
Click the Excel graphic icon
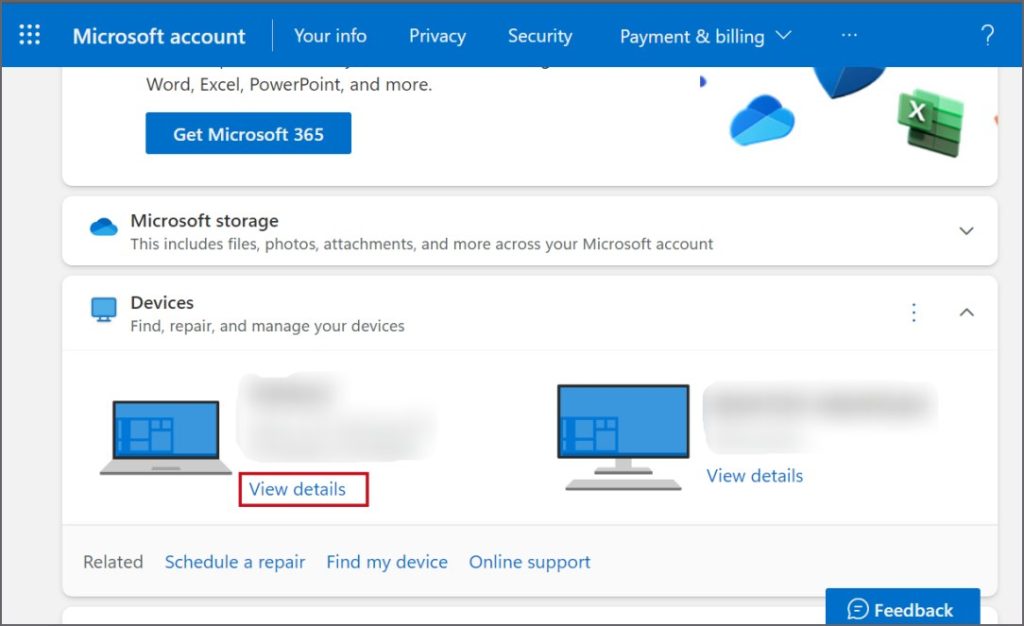931,123
